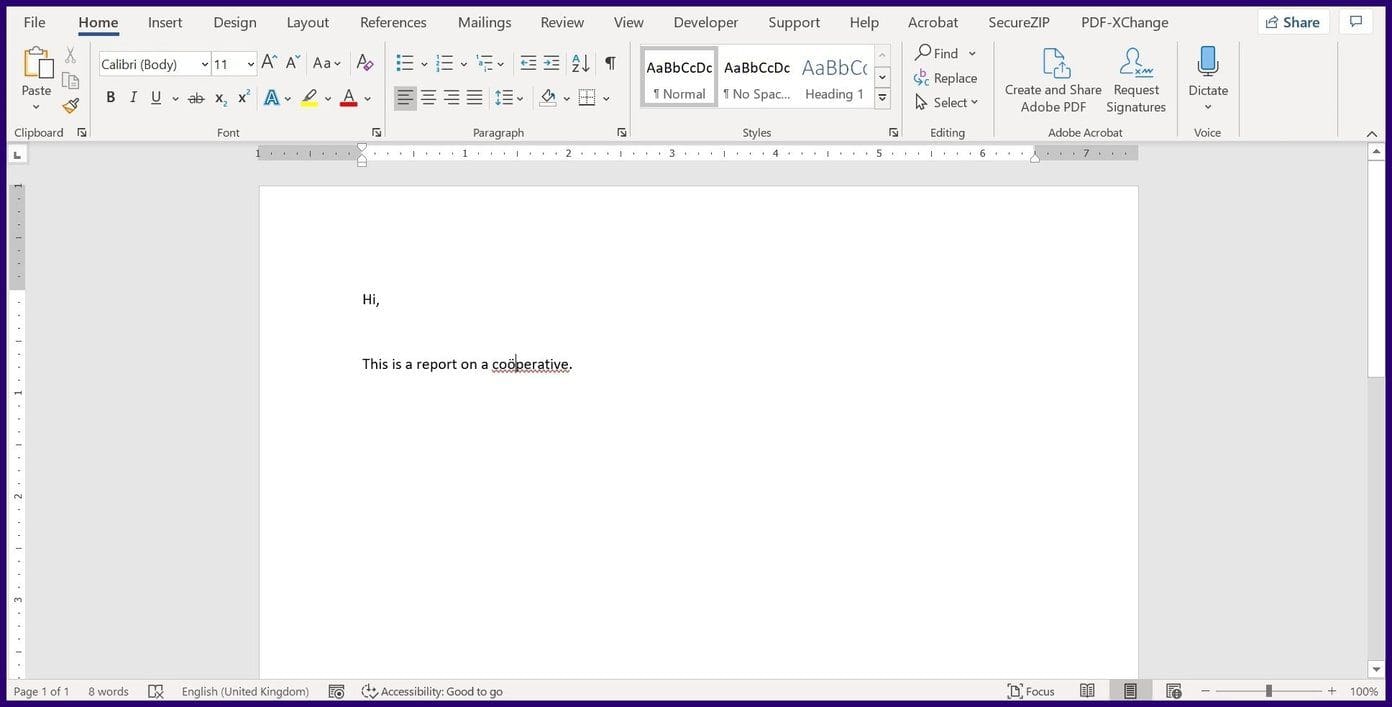Switch to the Insert tab
The width and height of the screenshot is (1392, 707).
165,22
